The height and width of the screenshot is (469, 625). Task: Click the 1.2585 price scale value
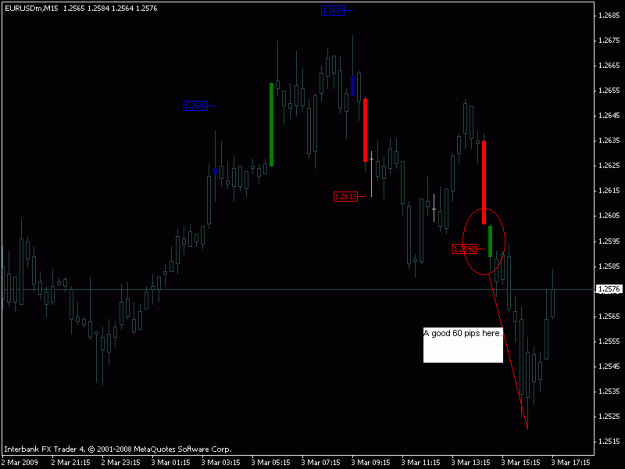(x=609, y=266)
